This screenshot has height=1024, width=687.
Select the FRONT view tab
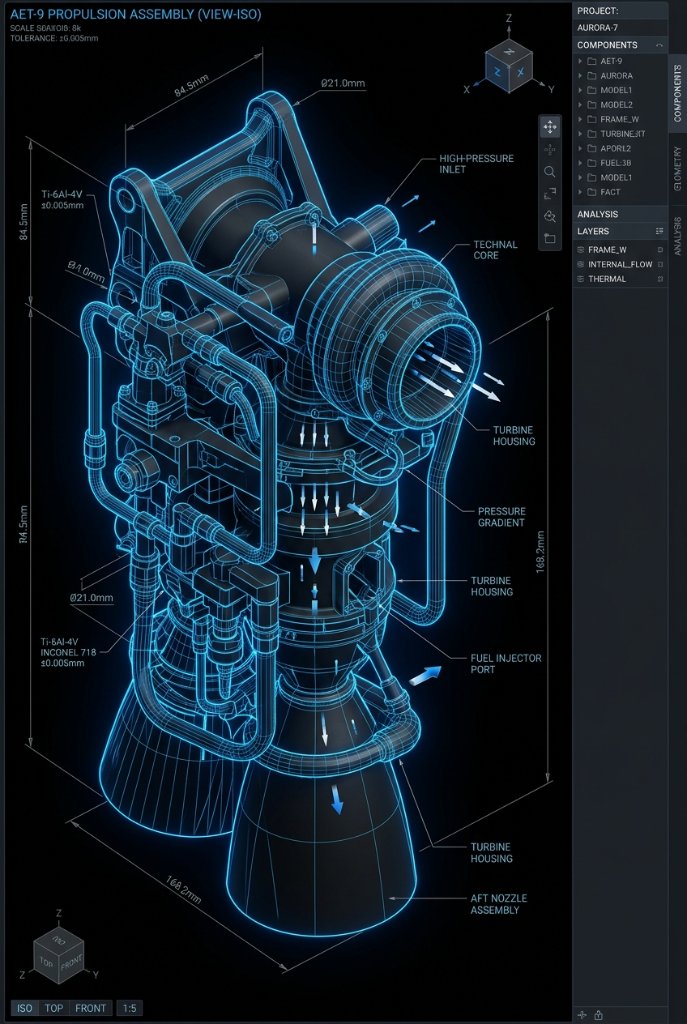[x=90, y=1008]
